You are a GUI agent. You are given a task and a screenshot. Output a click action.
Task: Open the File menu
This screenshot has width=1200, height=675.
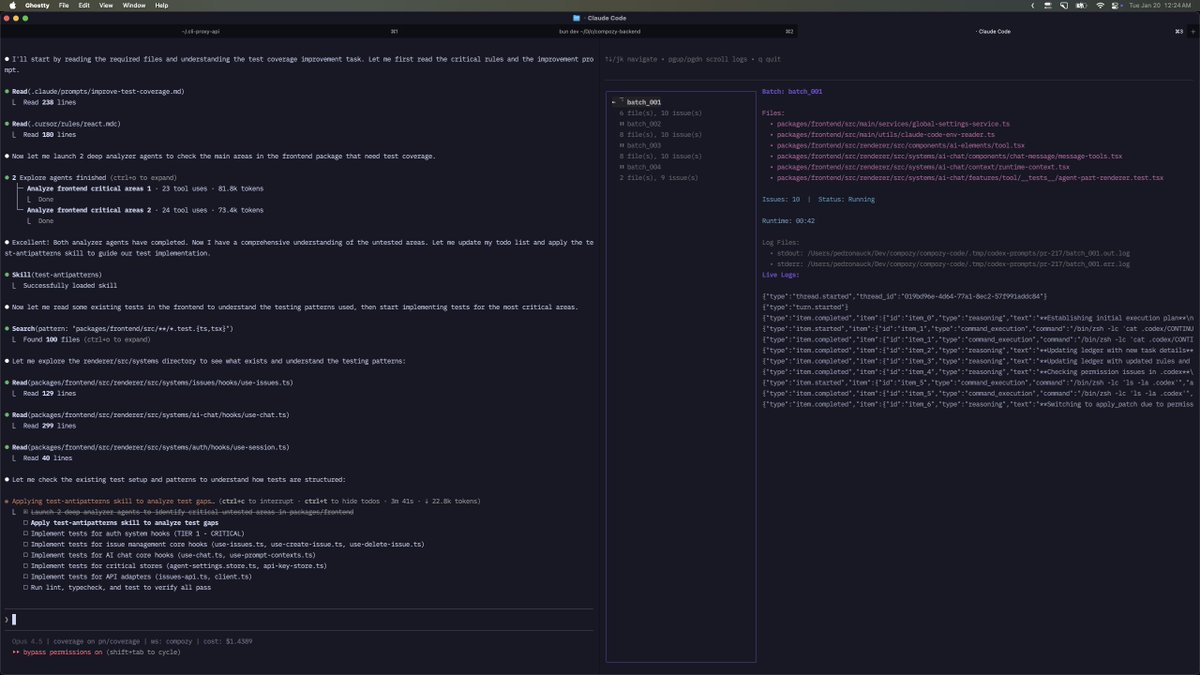click(64, 5)
